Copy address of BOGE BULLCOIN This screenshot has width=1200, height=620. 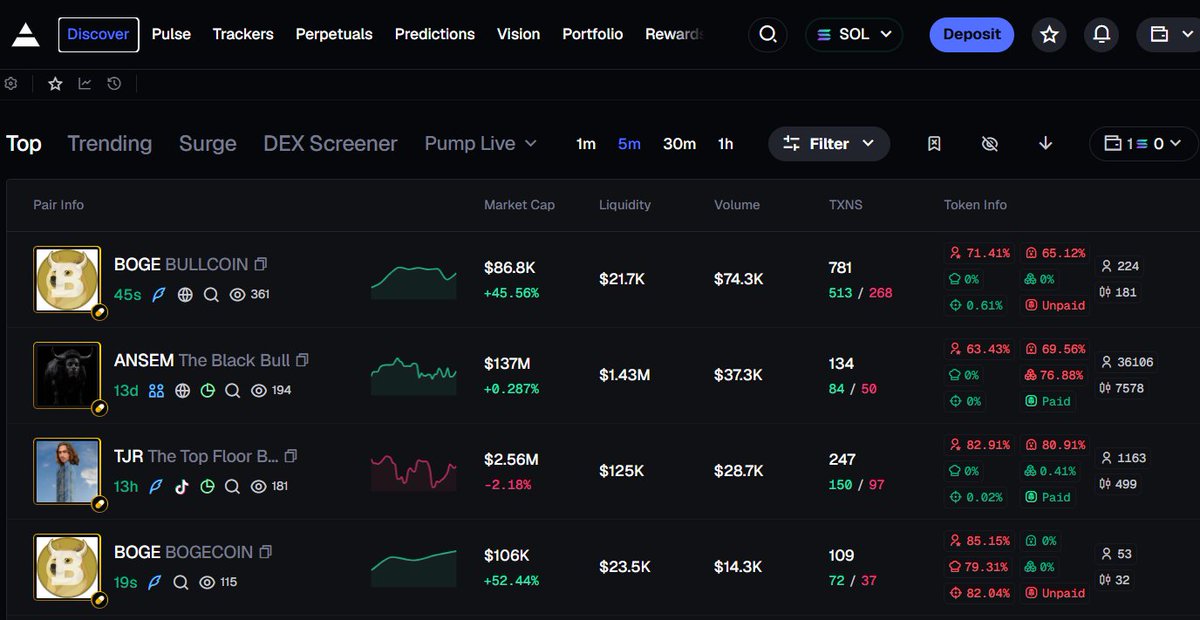pyautogui.click(x=261, y=265)
